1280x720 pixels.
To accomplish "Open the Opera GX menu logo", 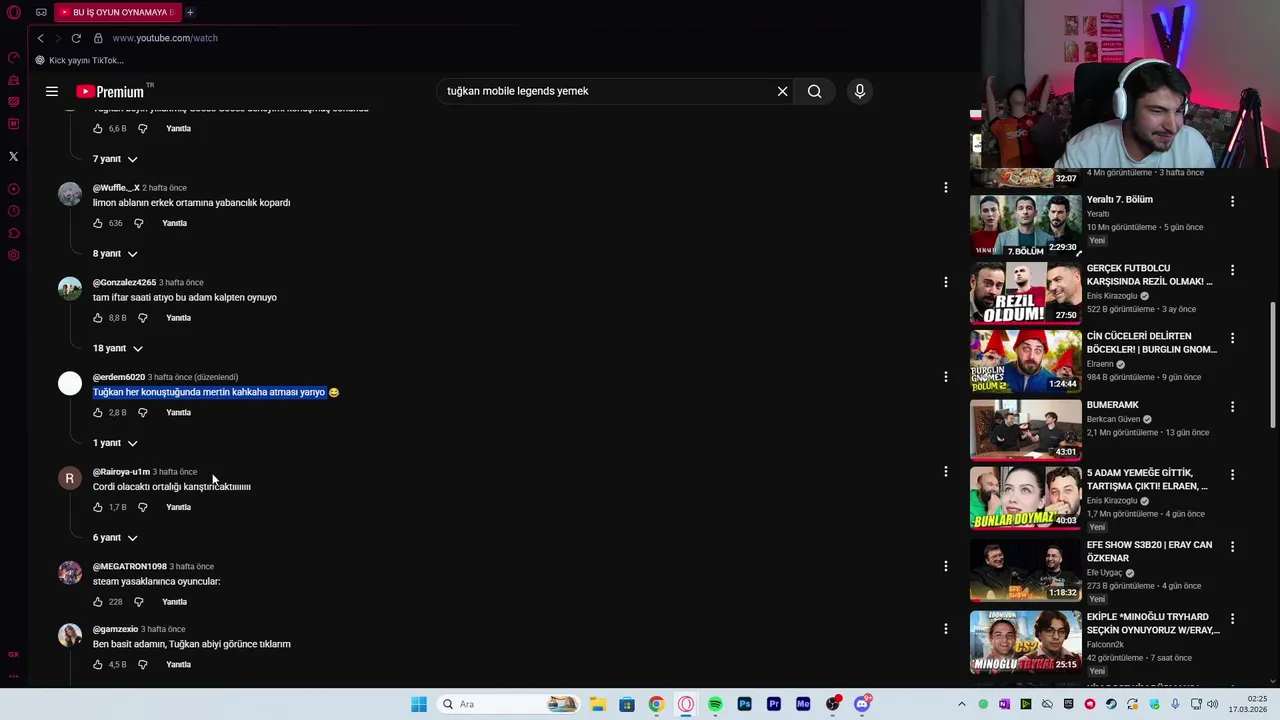I will click(x=14, y=12).
